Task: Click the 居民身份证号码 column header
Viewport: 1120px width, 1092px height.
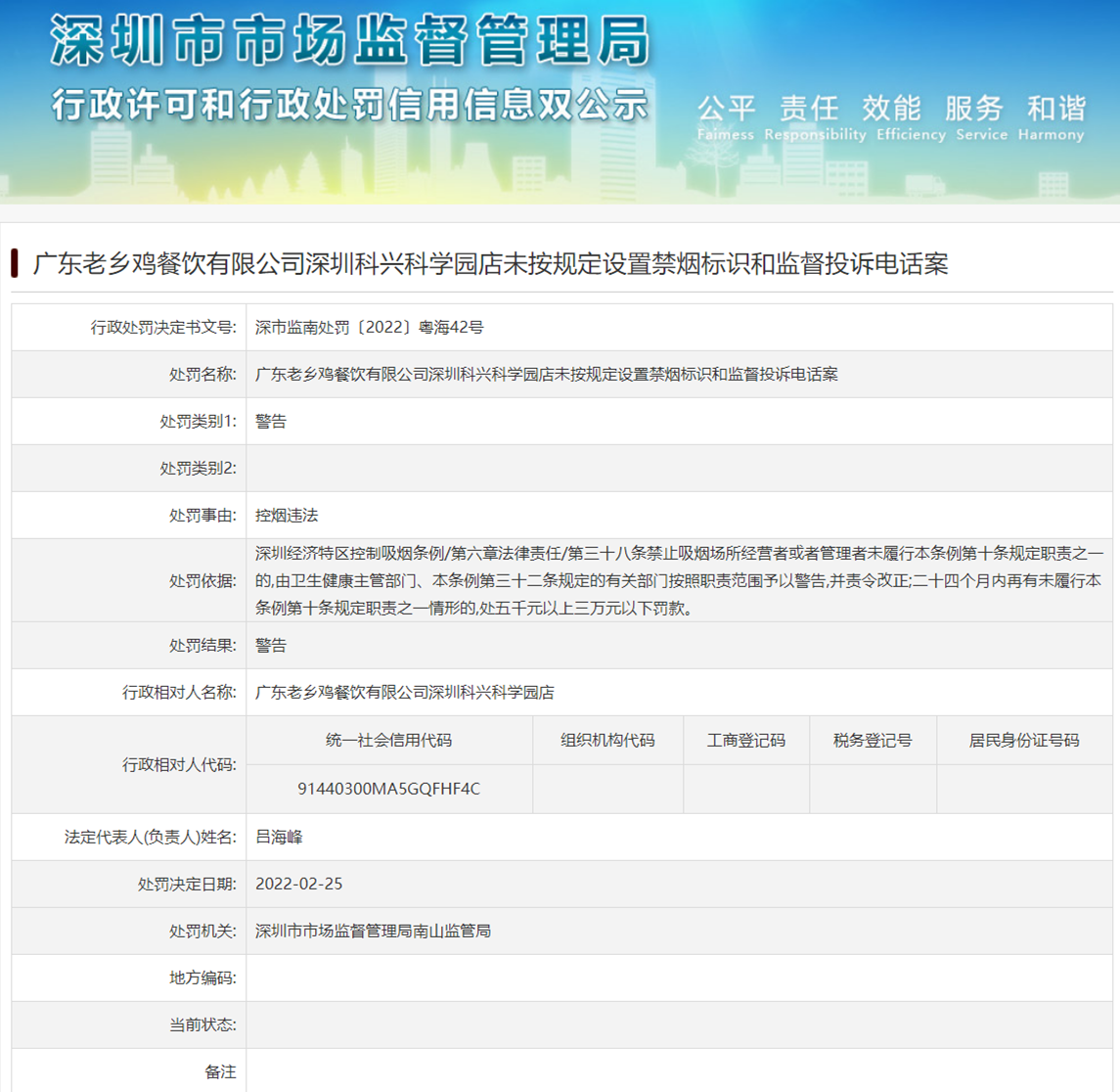Action: (1024, 741)
